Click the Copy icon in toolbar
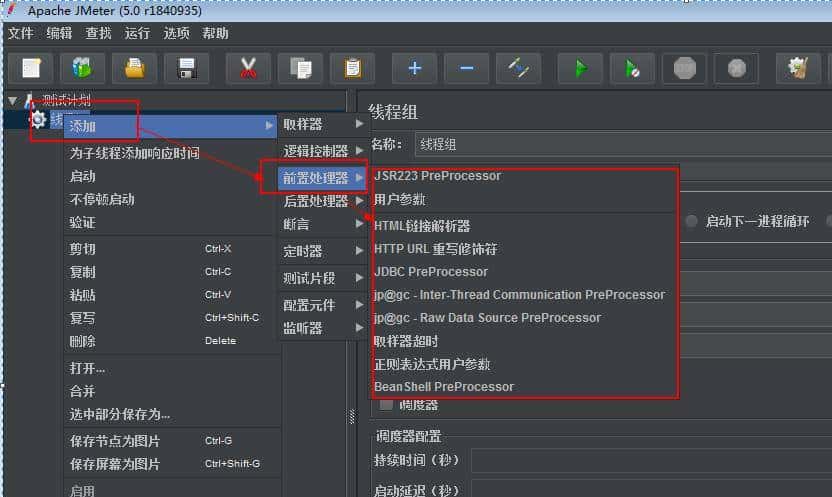This screenshot has width=832, height=497. [x=300, y=68]
